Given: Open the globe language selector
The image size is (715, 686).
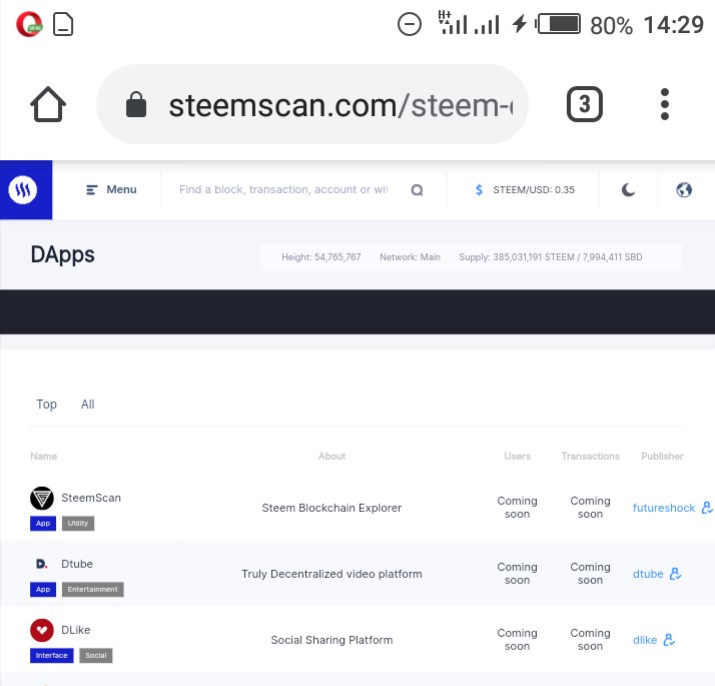Looking at the screenshot, I should (x=684, y=190).
